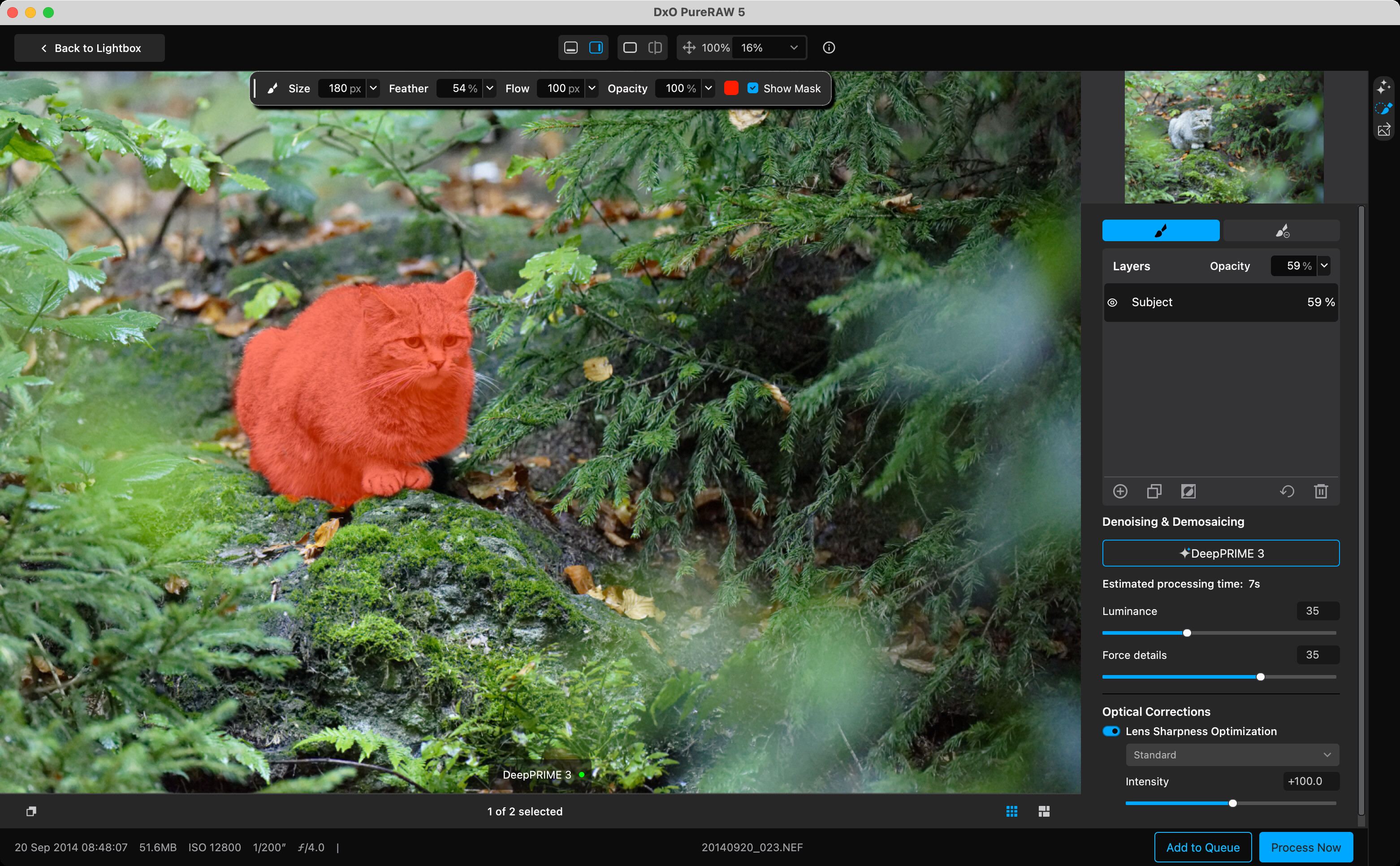Select the DeepPRIME 3 denoising button
1400x866 pixels.
click(x=1221, y=553)
